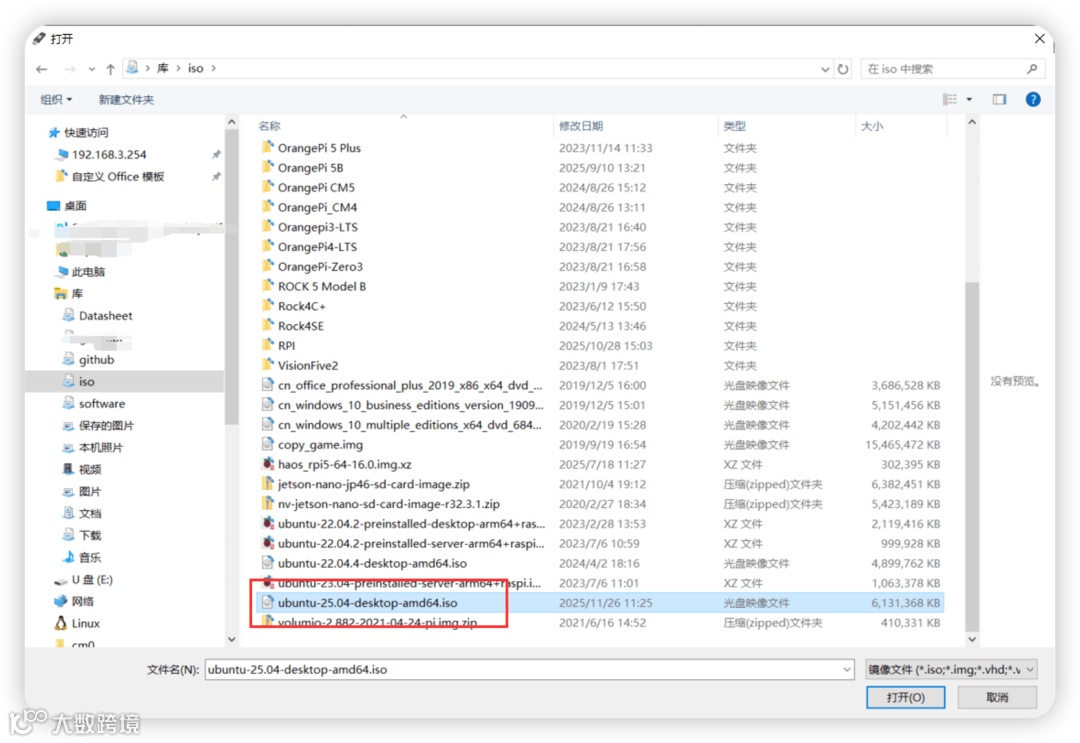Open the 组织 menu
The image size is (1080, 743).
[x=56, y=99]
